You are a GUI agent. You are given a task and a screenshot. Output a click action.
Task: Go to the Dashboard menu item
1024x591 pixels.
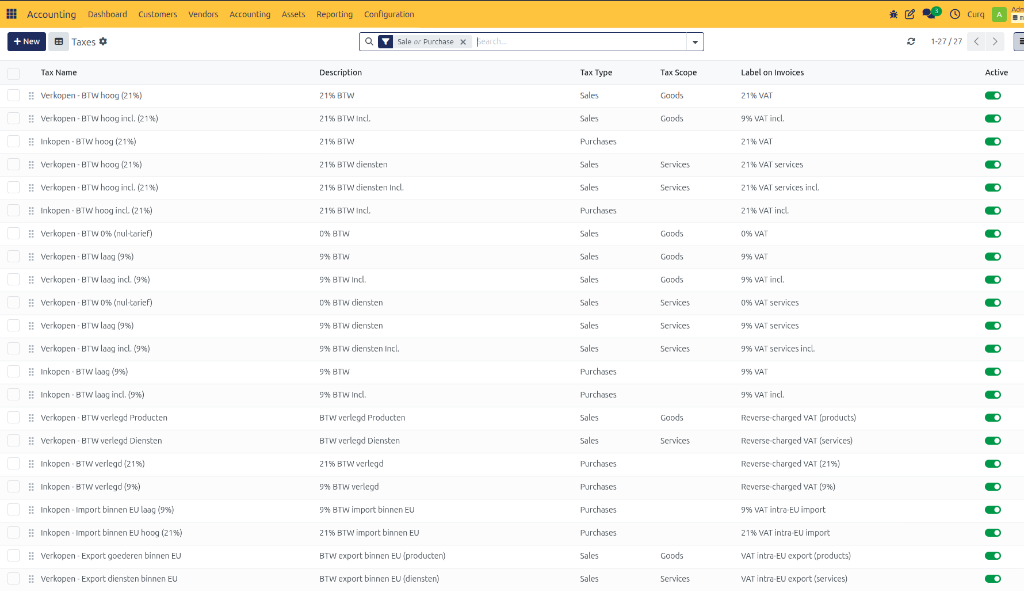tap(107, 14)
